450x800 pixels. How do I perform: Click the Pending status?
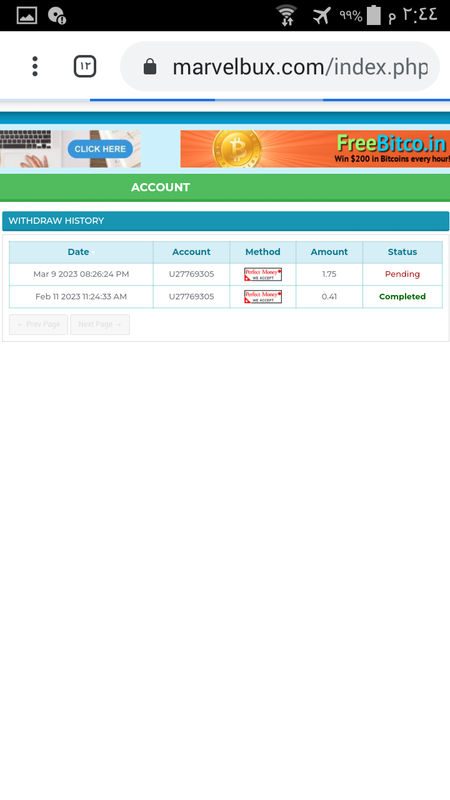coord(402,274)
